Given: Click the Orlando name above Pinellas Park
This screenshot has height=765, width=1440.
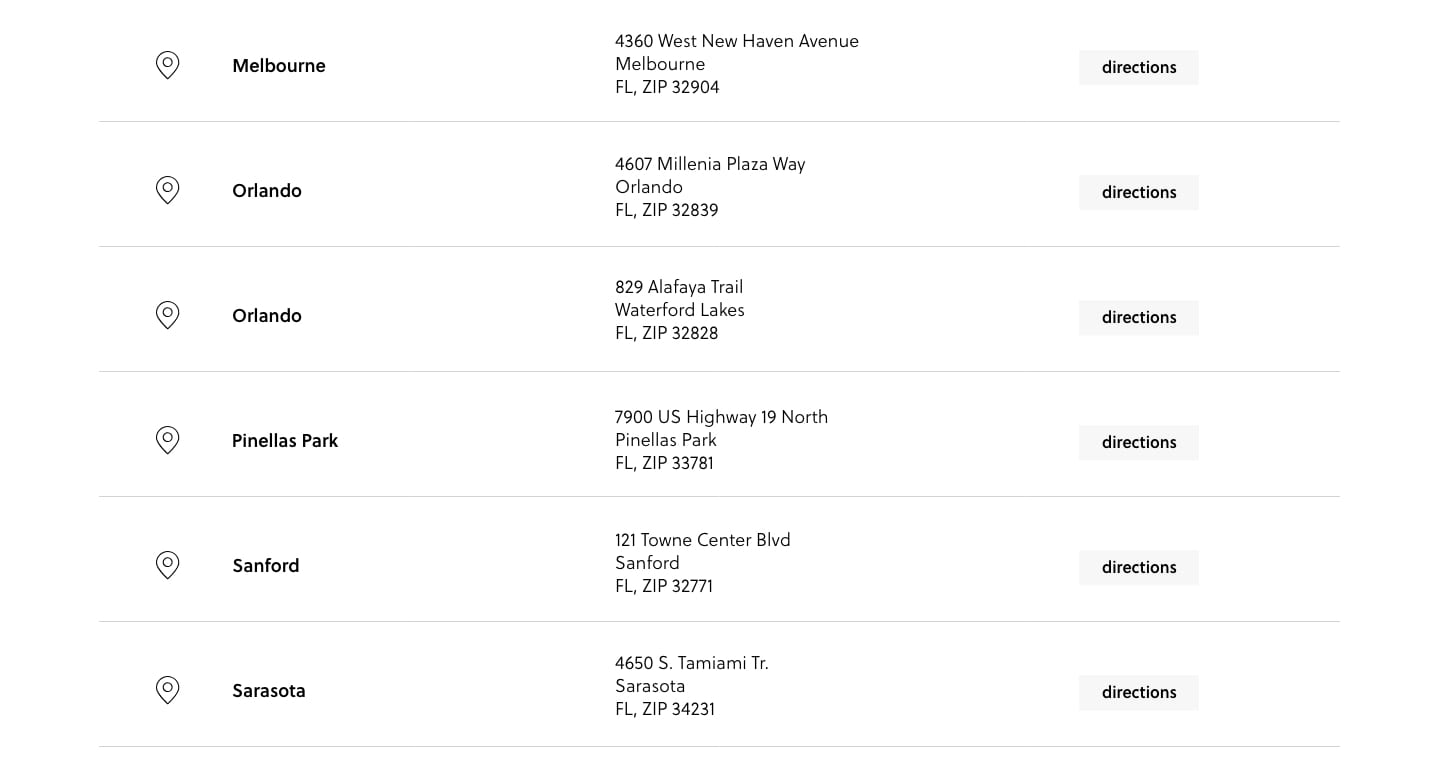Looking at the screenshot, I should (x=267, y=316).
